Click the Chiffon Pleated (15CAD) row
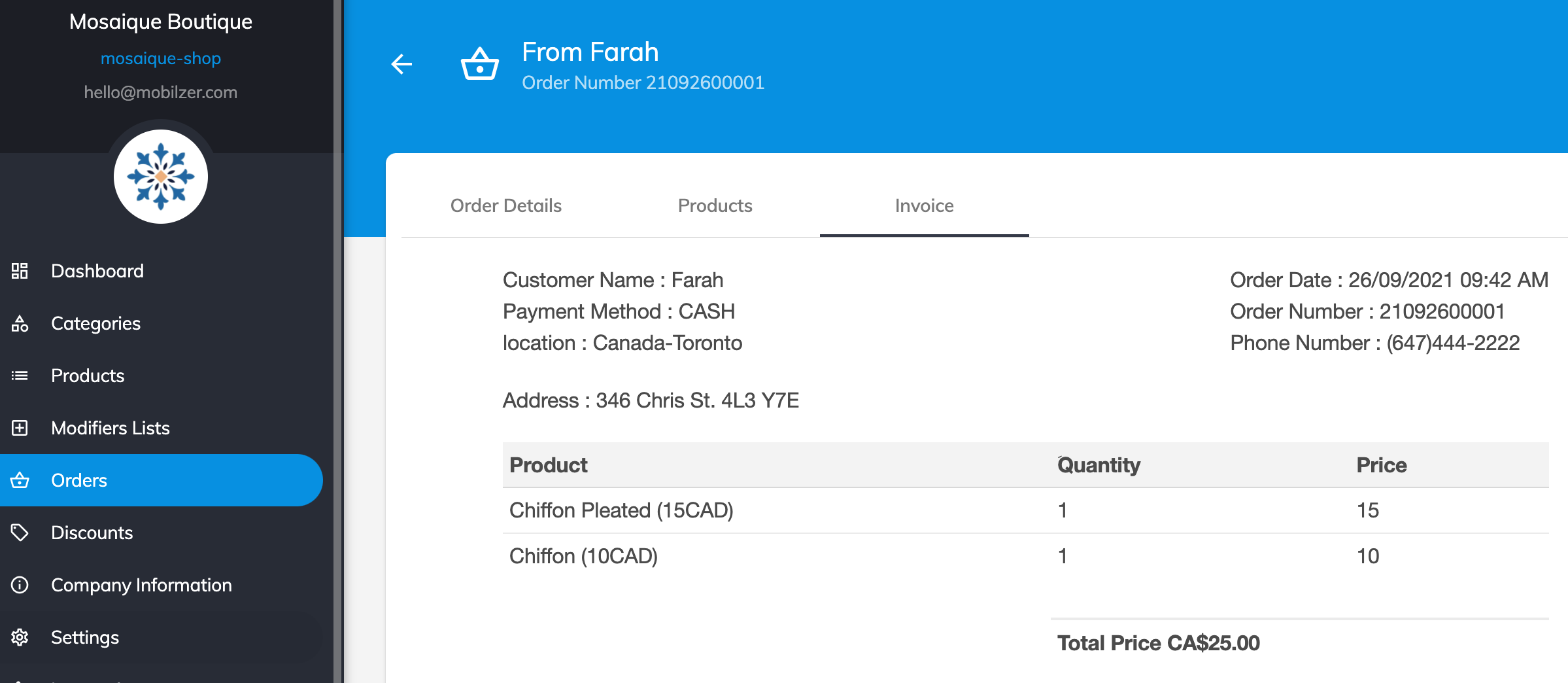 click(1025, 510)
